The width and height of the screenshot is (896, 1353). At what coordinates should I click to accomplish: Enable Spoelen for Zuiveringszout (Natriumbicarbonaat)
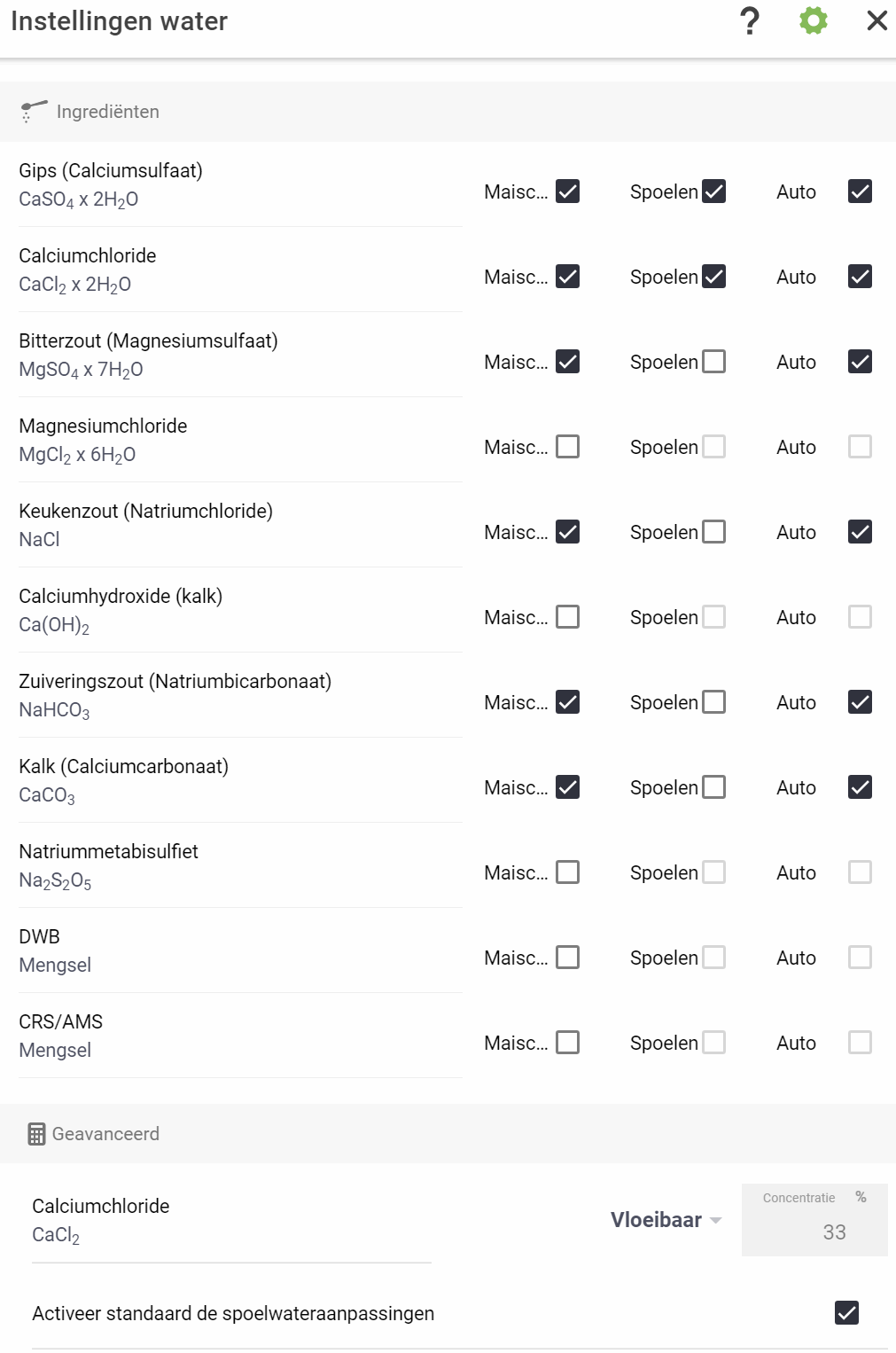[714, 702]
